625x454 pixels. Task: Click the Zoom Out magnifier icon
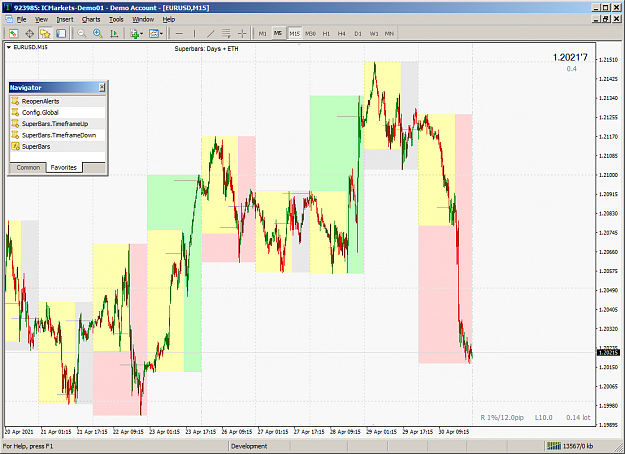[x=82, y=33]
